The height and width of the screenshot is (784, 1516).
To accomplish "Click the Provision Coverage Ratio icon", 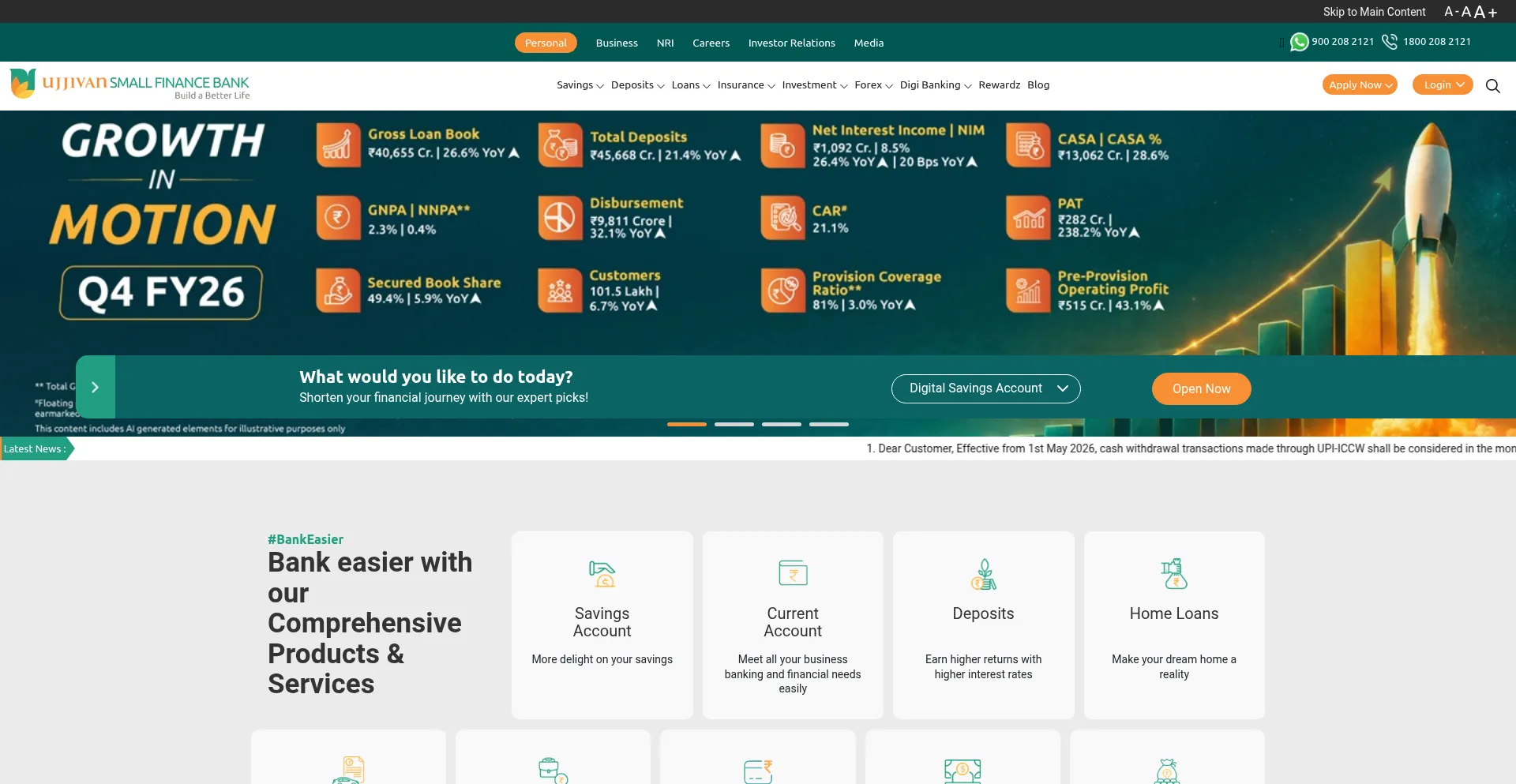I will pyautogui.click(x=782, y=290).
